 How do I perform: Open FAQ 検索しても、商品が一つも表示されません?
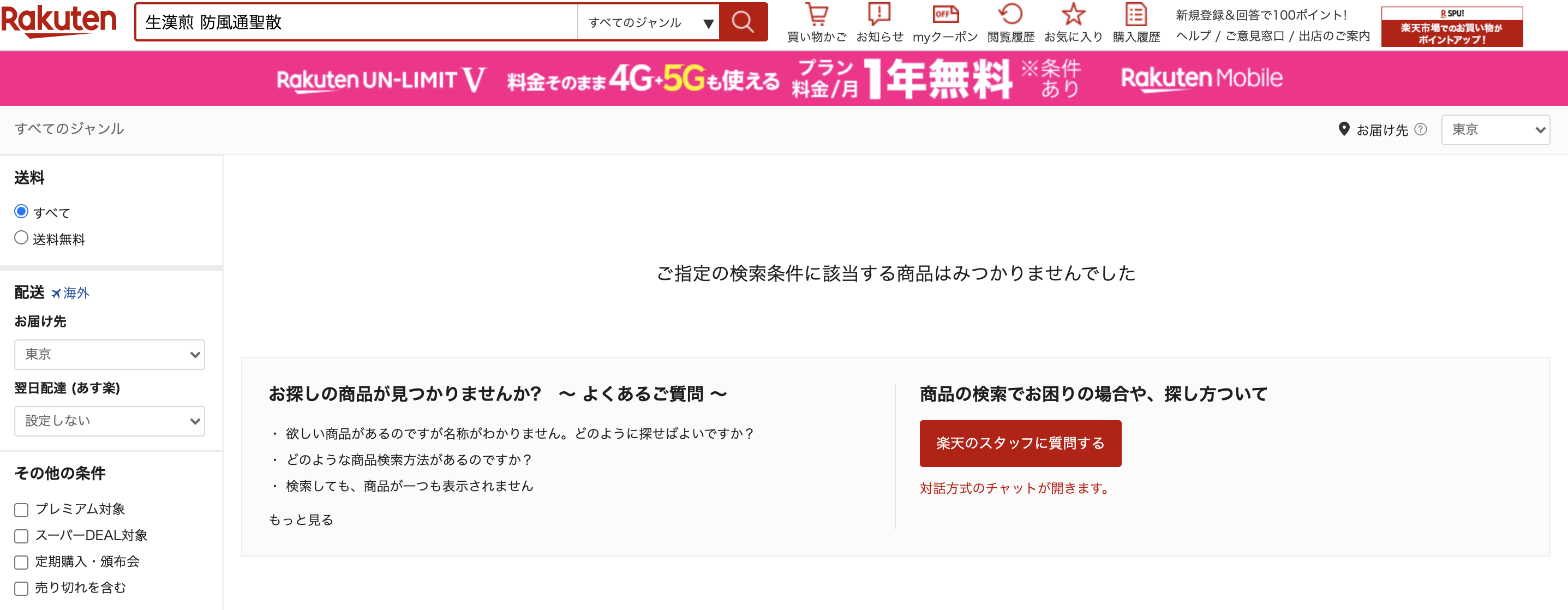coord(410,486)
